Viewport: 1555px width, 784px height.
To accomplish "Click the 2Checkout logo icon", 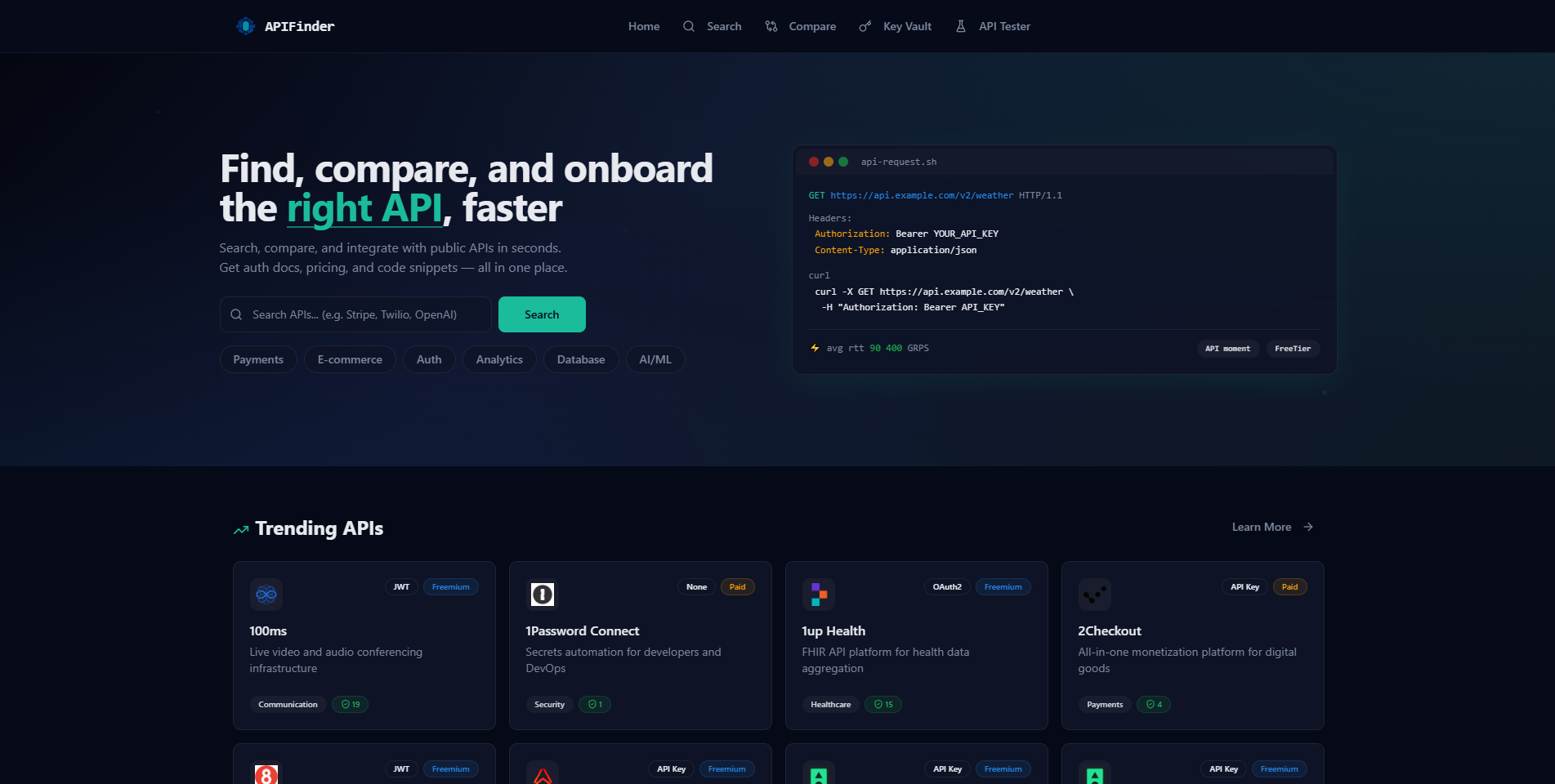I will [x=1095, y=595].
